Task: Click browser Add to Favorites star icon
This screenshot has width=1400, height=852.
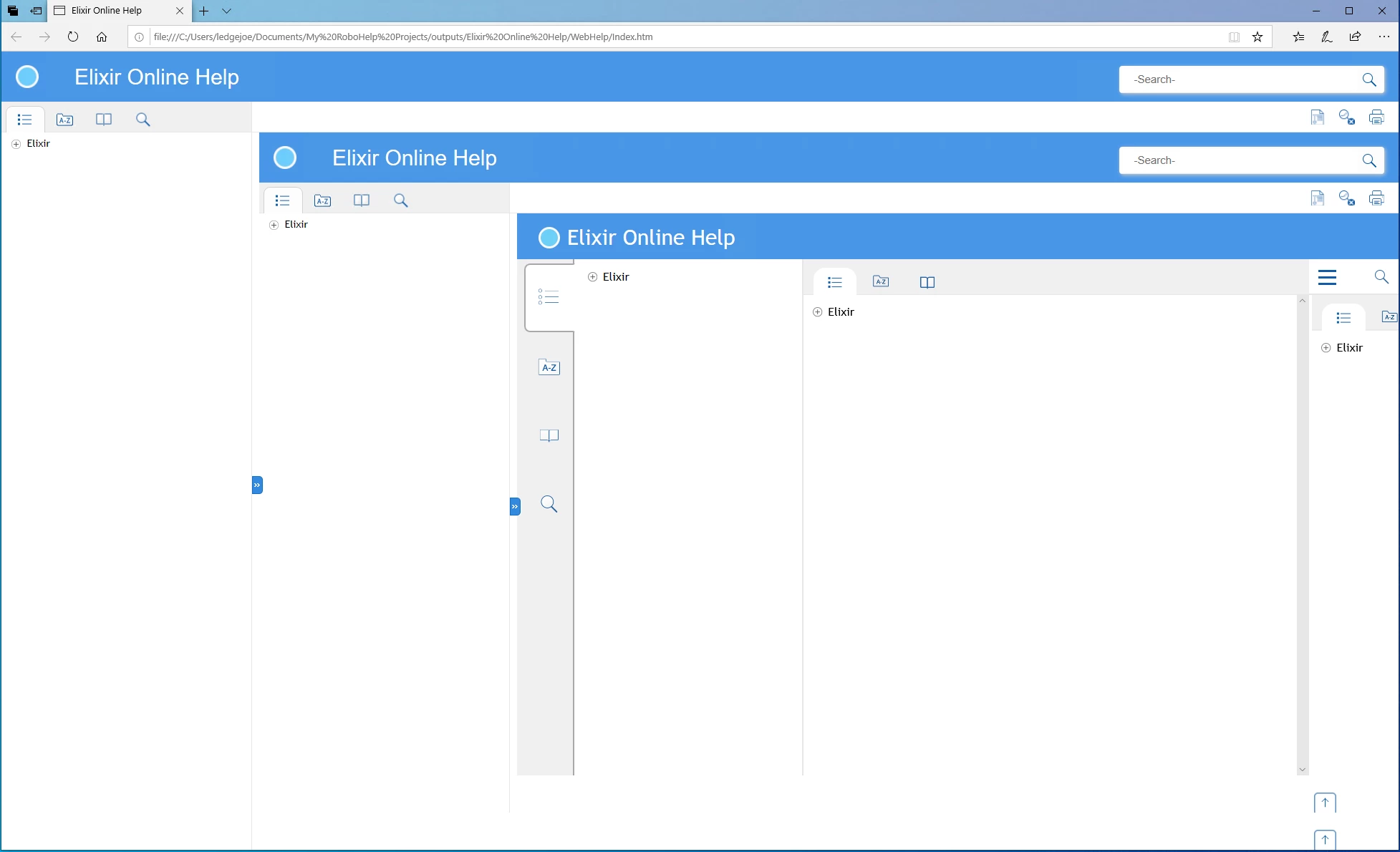Action: tap(1257, 37)
